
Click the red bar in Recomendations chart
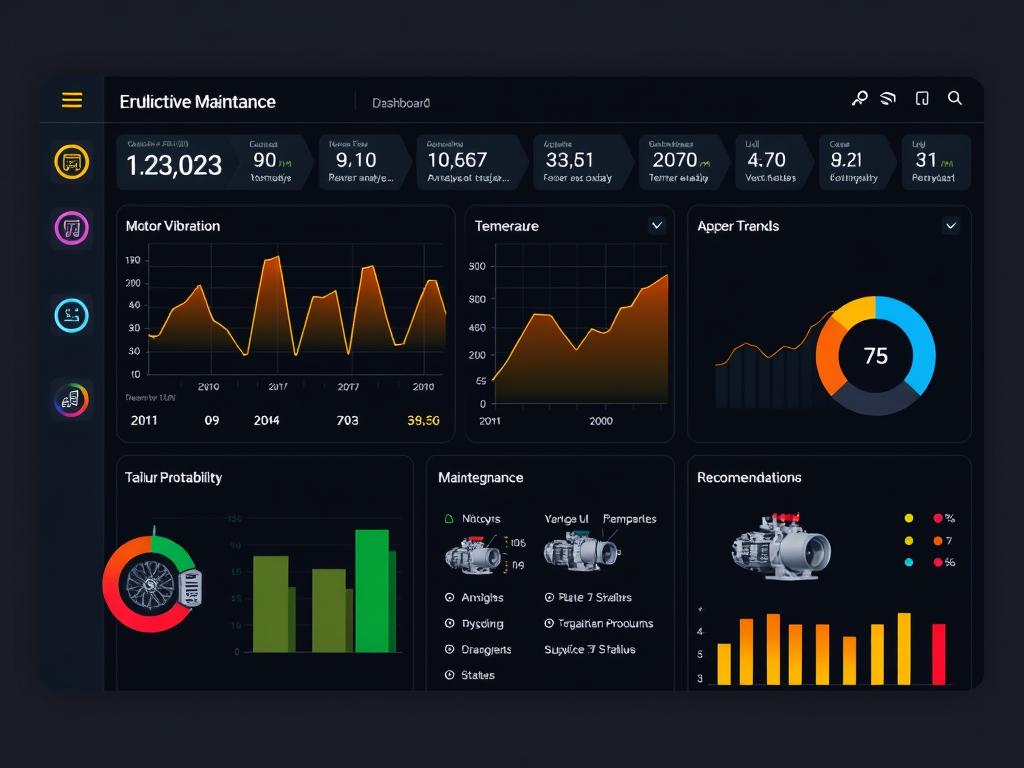point(939,654)
